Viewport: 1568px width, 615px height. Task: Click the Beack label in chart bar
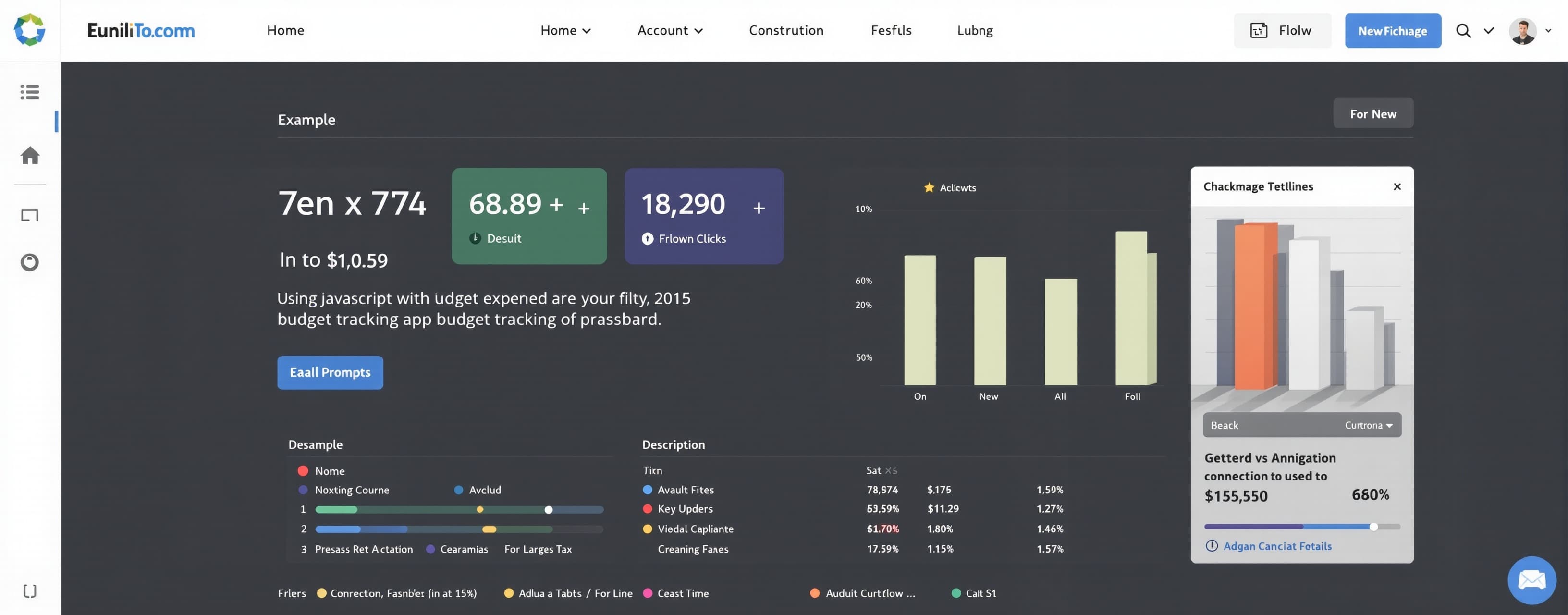pyautogui.click(x=1224, y=425)
